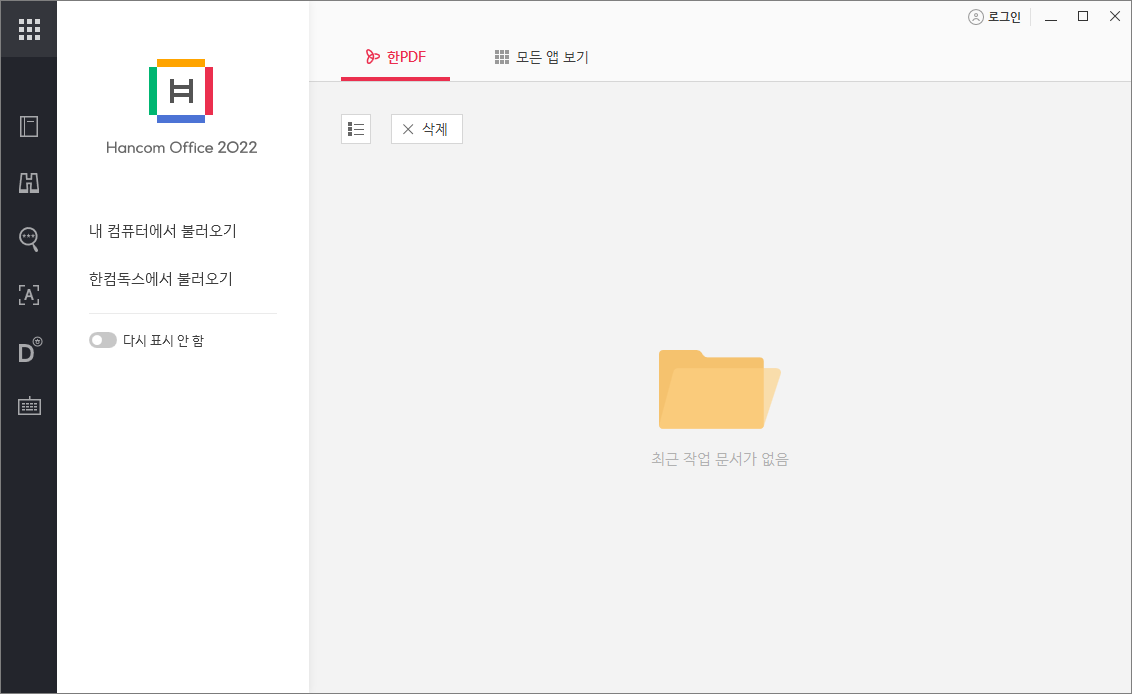
Task: Toggle the 다시 표시 안 함 switch
Action: coord(103,340)
